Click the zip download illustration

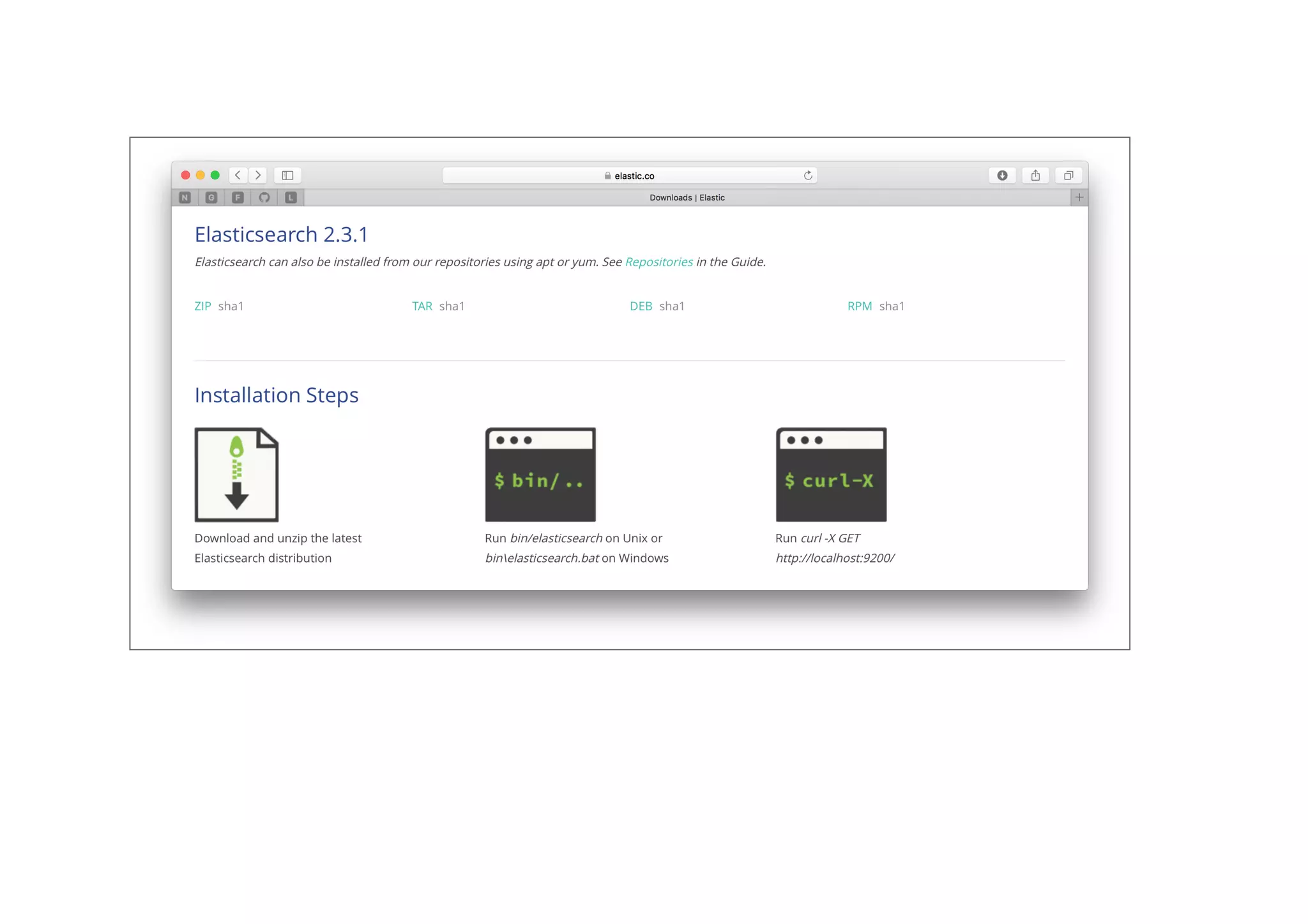[236, 474]
